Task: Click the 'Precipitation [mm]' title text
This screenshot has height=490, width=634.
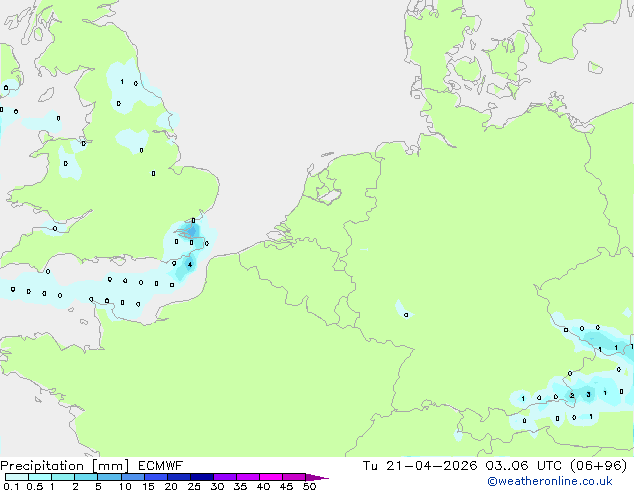Action: coord(64,466)
